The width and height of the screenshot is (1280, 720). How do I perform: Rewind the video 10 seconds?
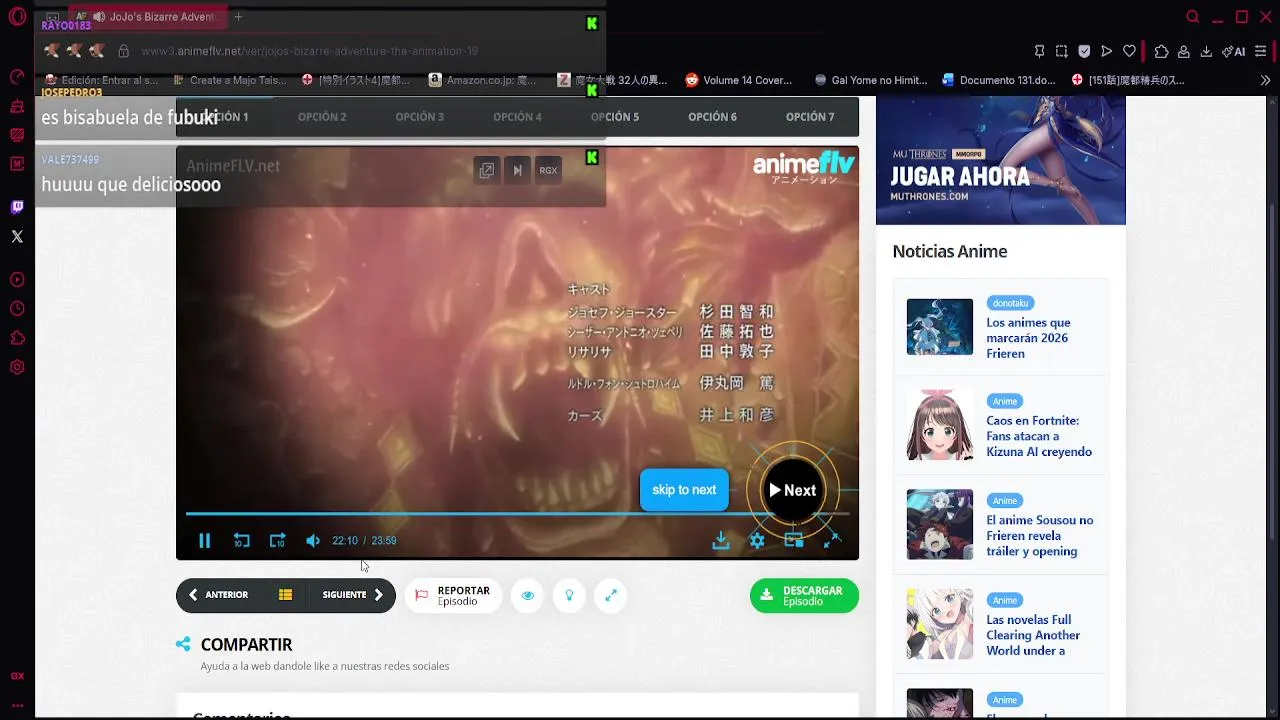241,541
